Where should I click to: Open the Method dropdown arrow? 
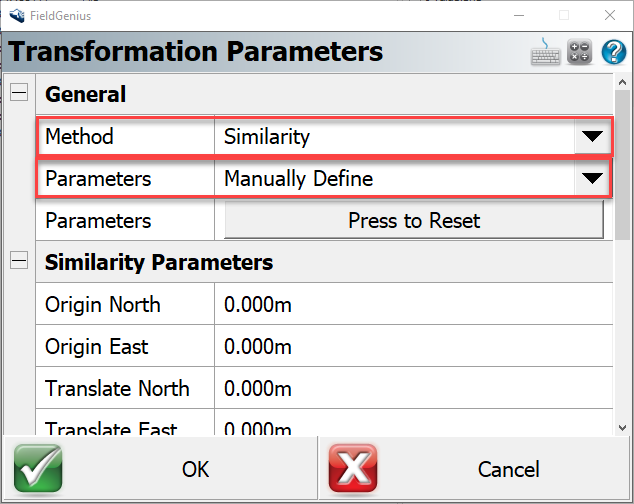(593, 137)
